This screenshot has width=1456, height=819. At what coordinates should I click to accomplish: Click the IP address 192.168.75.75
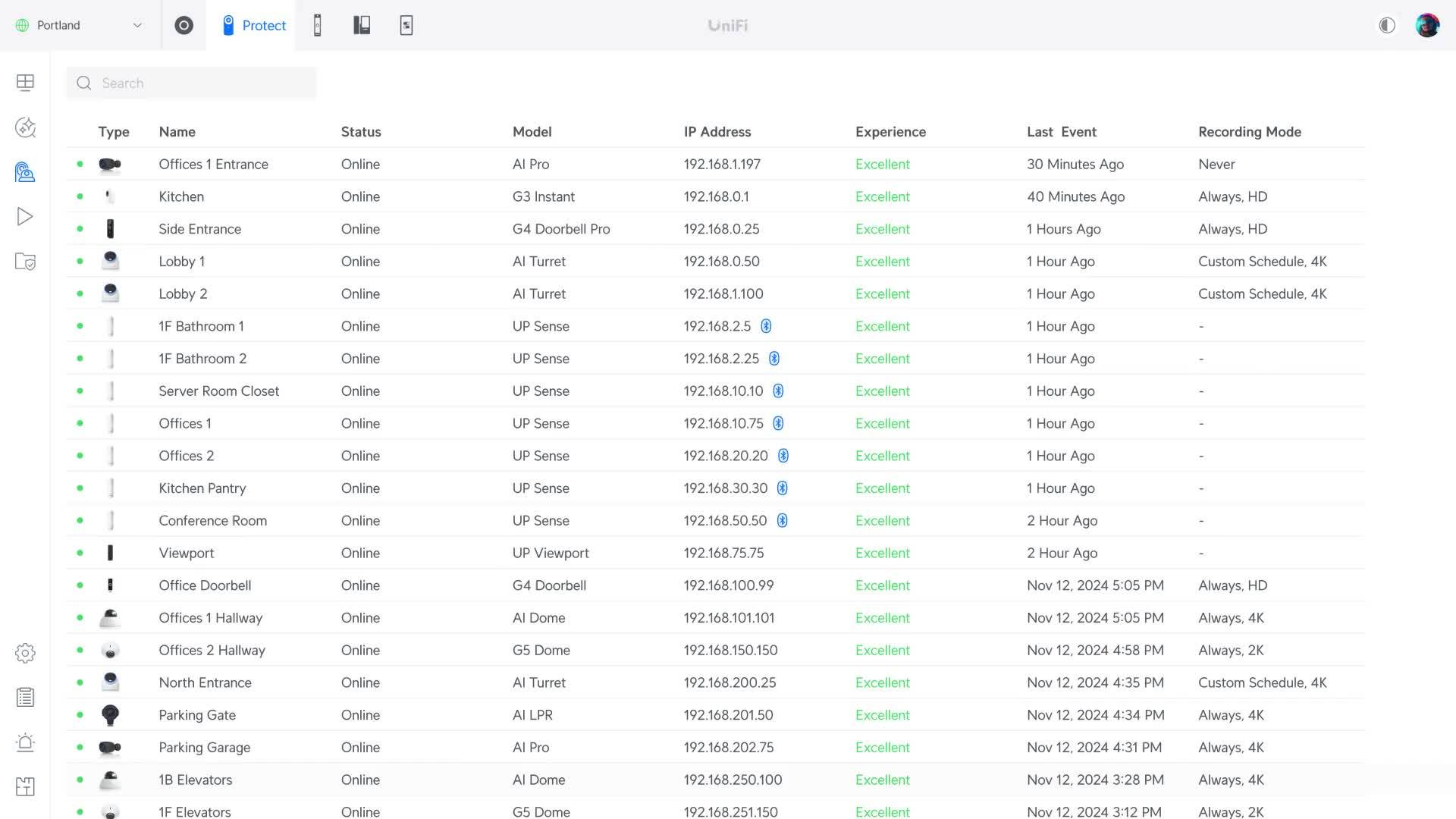(x=723, y=553)
